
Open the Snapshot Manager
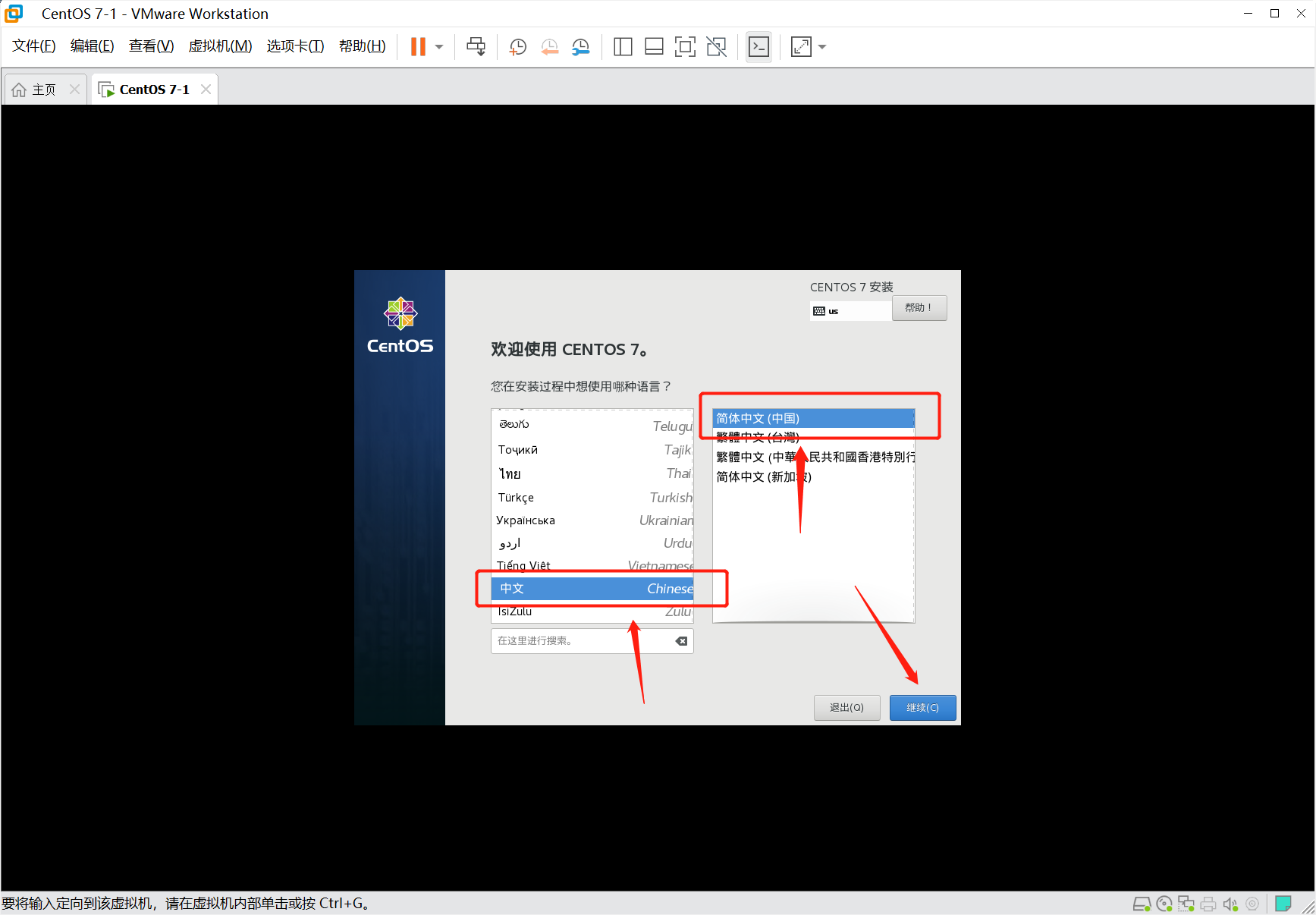tap(581, 46)
